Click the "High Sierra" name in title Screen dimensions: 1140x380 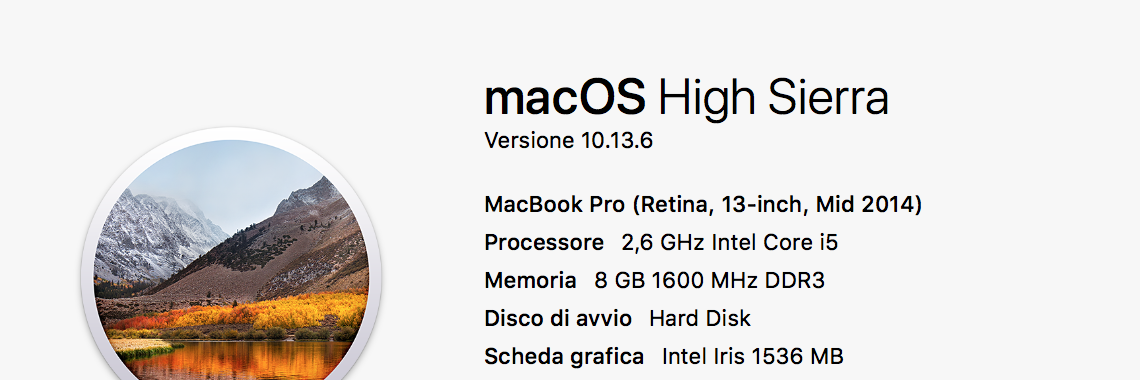(774, 100)
